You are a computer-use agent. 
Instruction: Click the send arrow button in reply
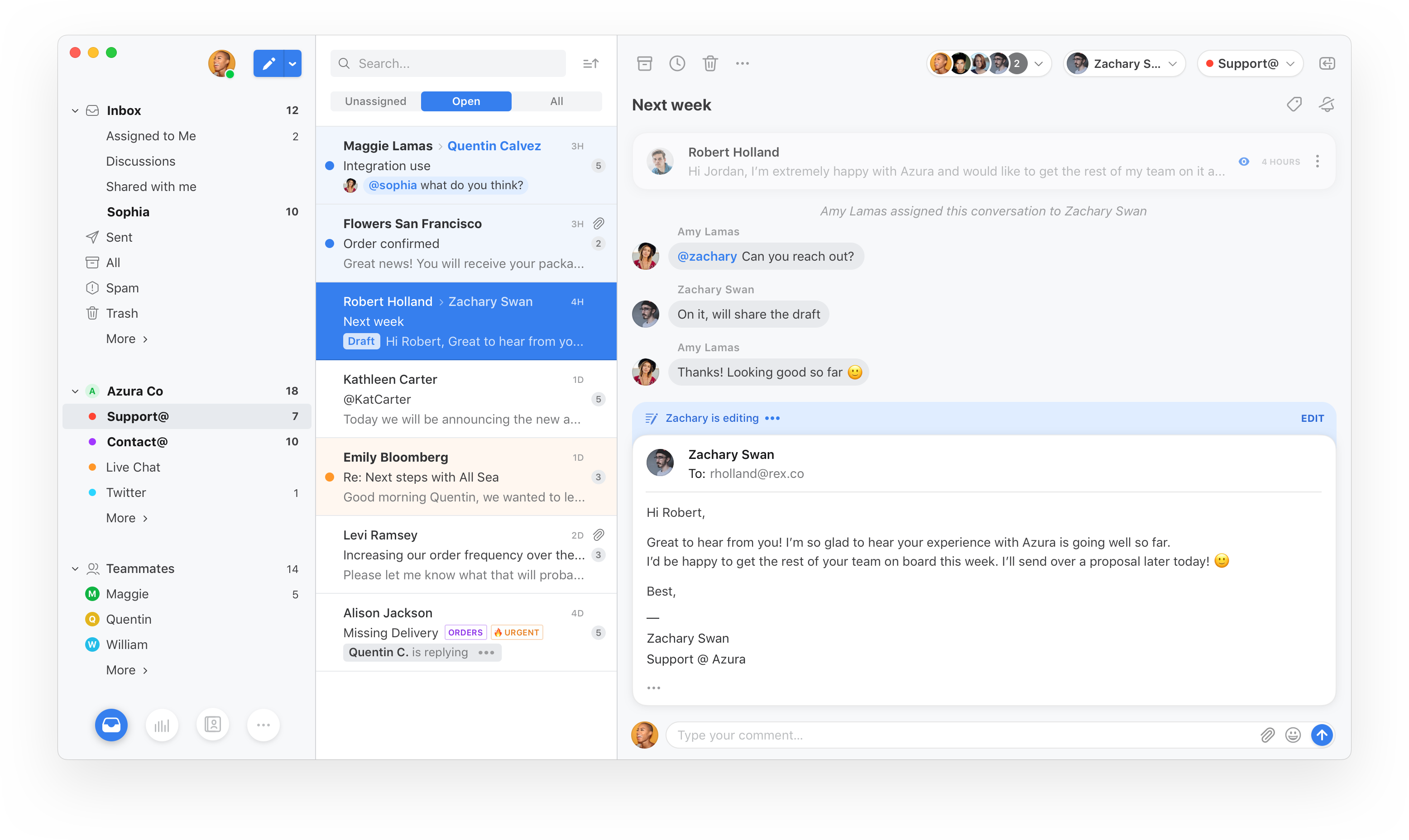(1322, 735)
